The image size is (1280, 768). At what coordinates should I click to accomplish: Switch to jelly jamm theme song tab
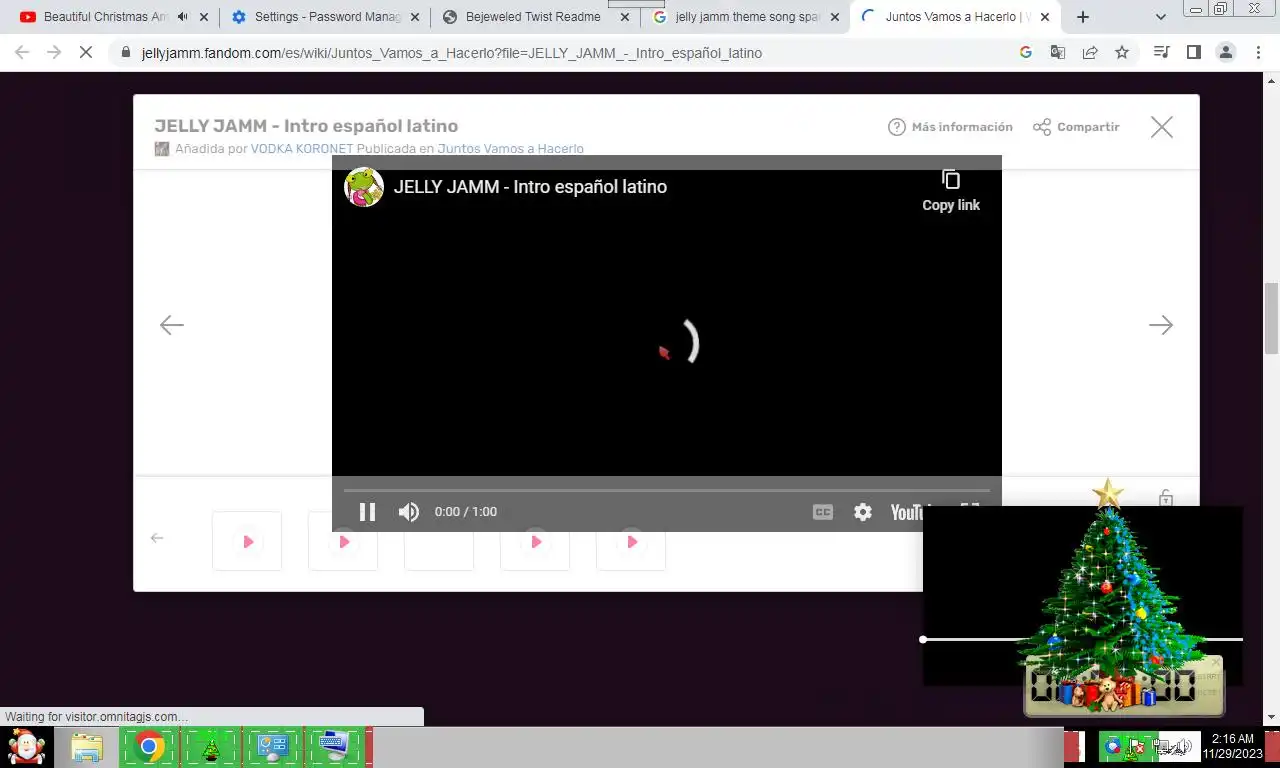pos(745,17)
